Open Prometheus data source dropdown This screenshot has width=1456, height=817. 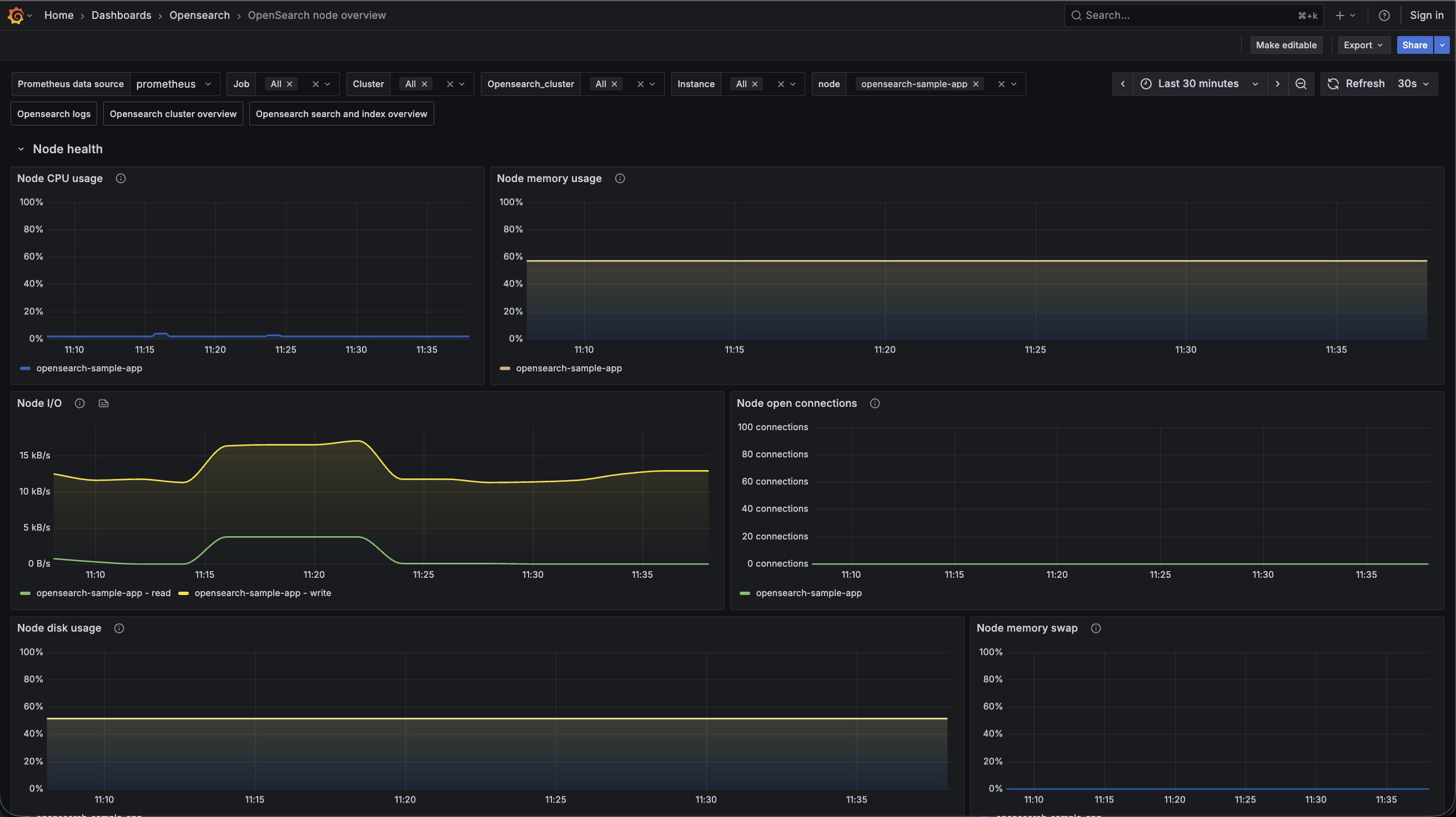tap(175, 84)
